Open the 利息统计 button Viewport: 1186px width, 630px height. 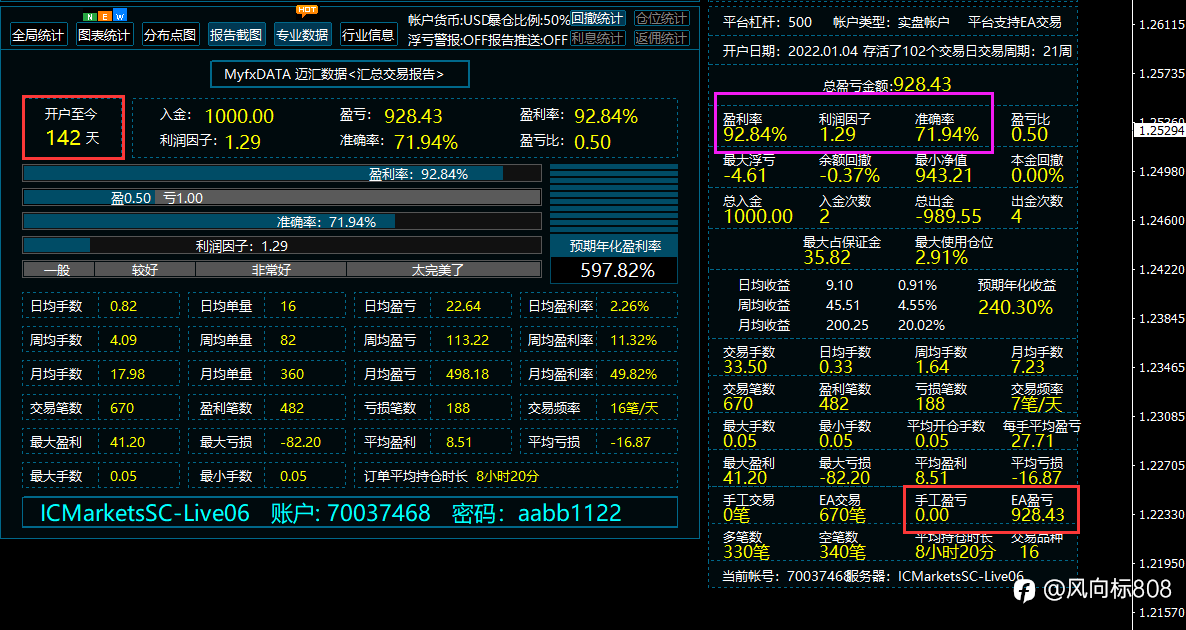tap(598, 39)
